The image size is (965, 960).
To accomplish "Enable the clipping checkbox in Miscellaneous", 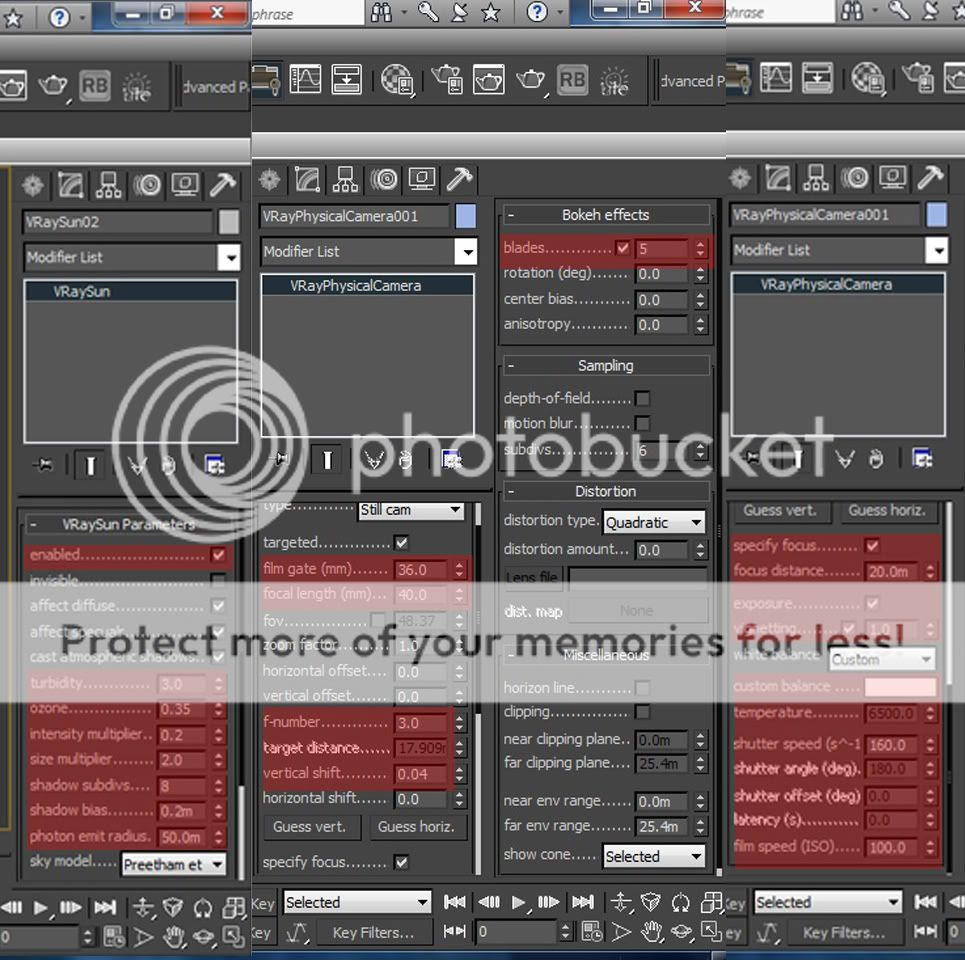I will pyautogui.click(x=642, y=712).
